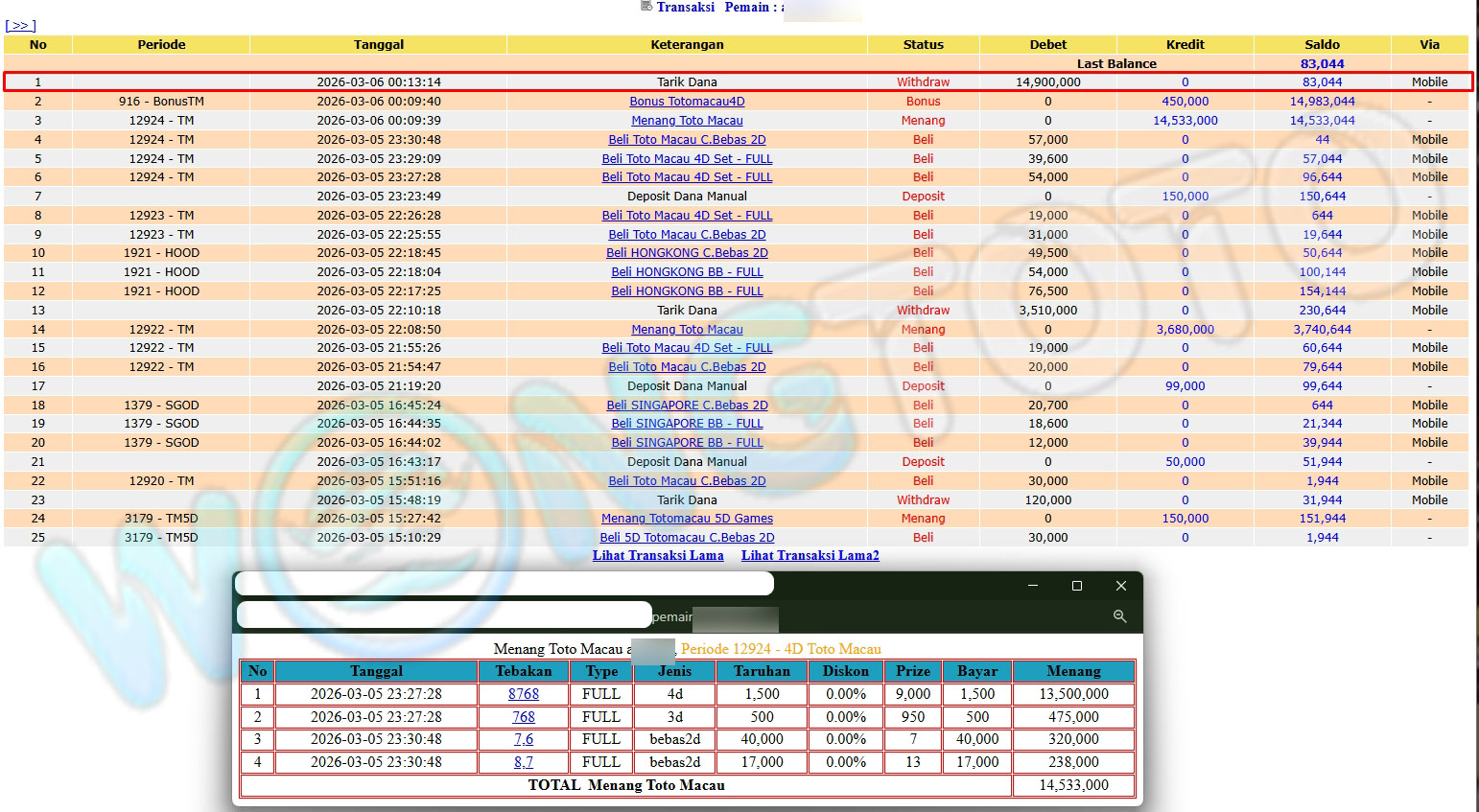
Task: Open Beli 5D Totomacau C.Bebas 2D link
Action: (687, 538)
